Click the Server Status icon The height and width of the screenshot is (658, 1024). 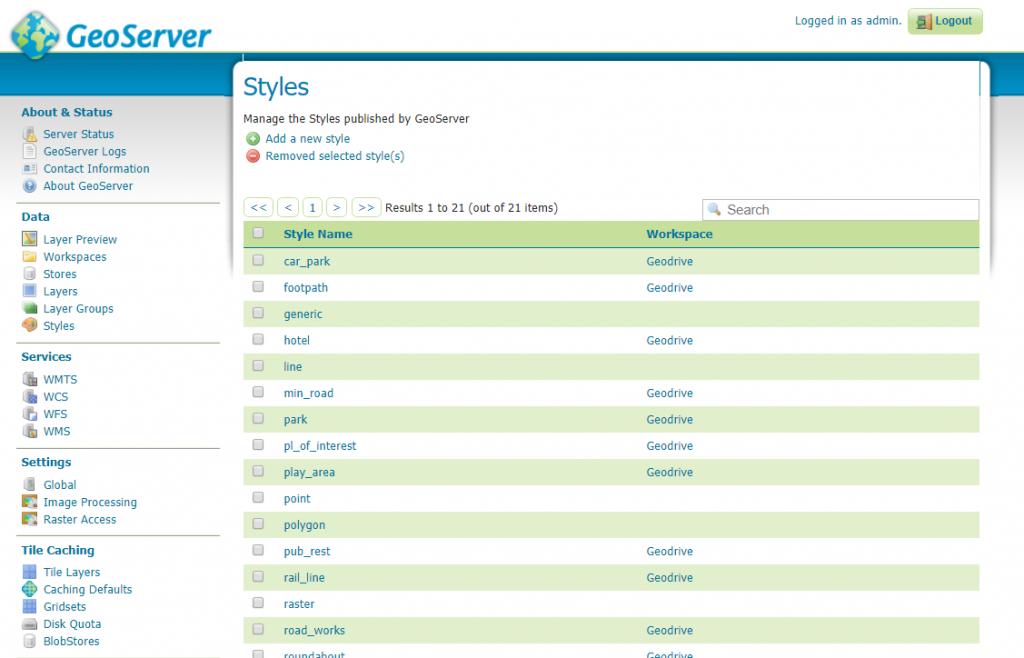pyautogui.click(x=29, y=134)
